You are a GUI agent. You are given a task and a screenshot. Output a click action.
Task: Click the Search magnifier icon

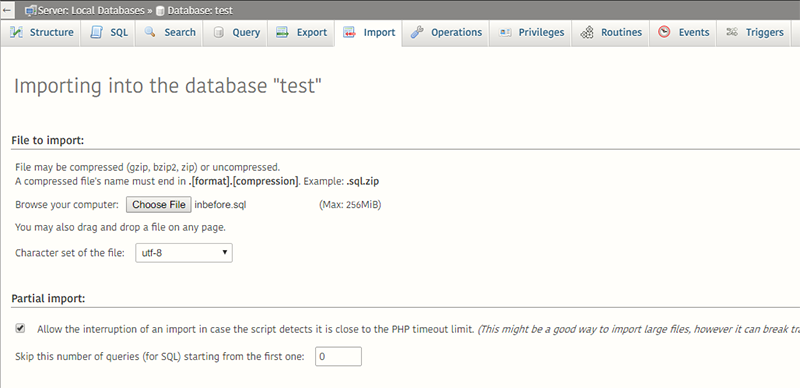(149, 32)
